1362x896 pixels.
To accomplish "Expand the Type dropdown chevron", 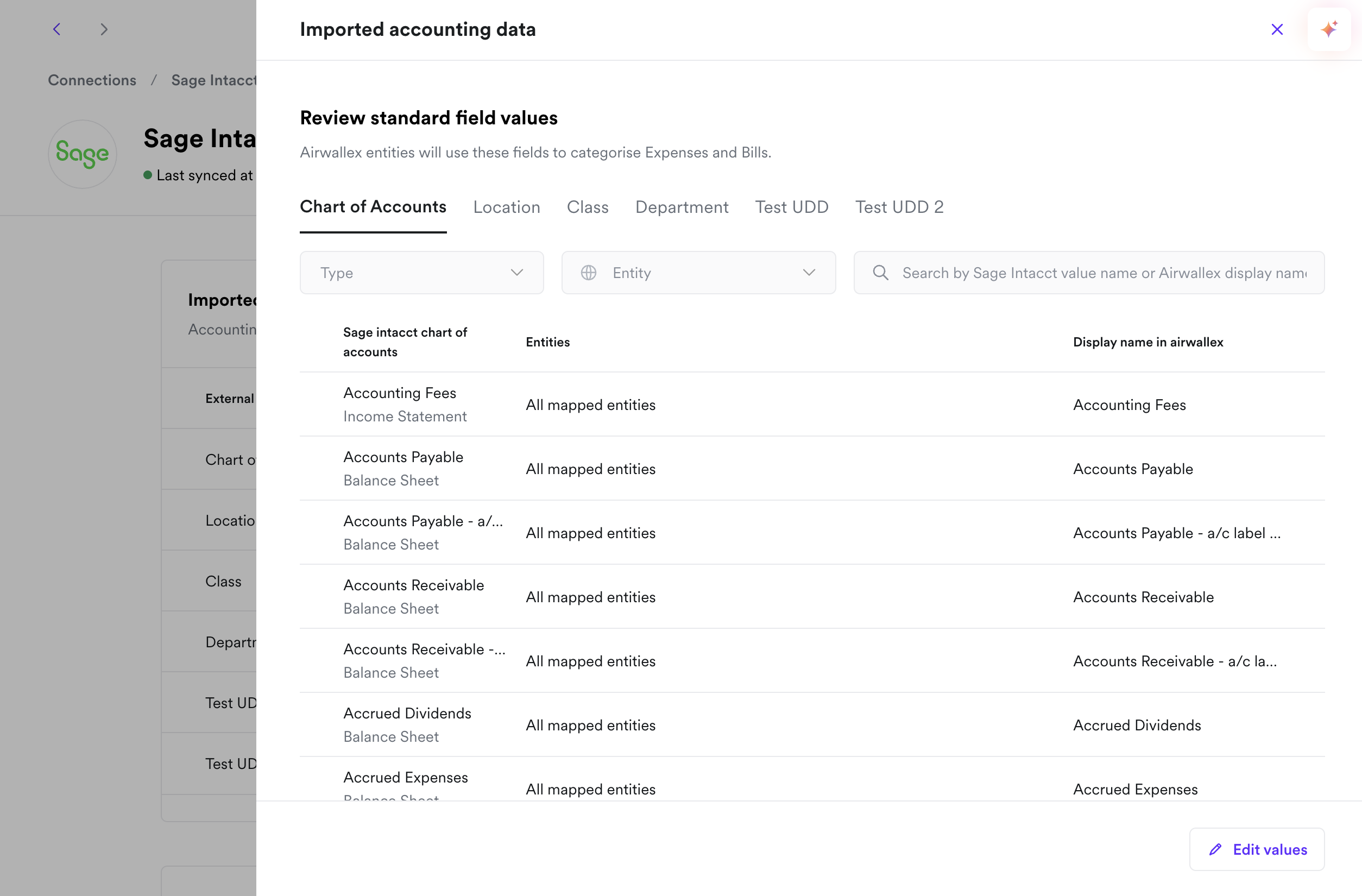I will tap(517, 273).
